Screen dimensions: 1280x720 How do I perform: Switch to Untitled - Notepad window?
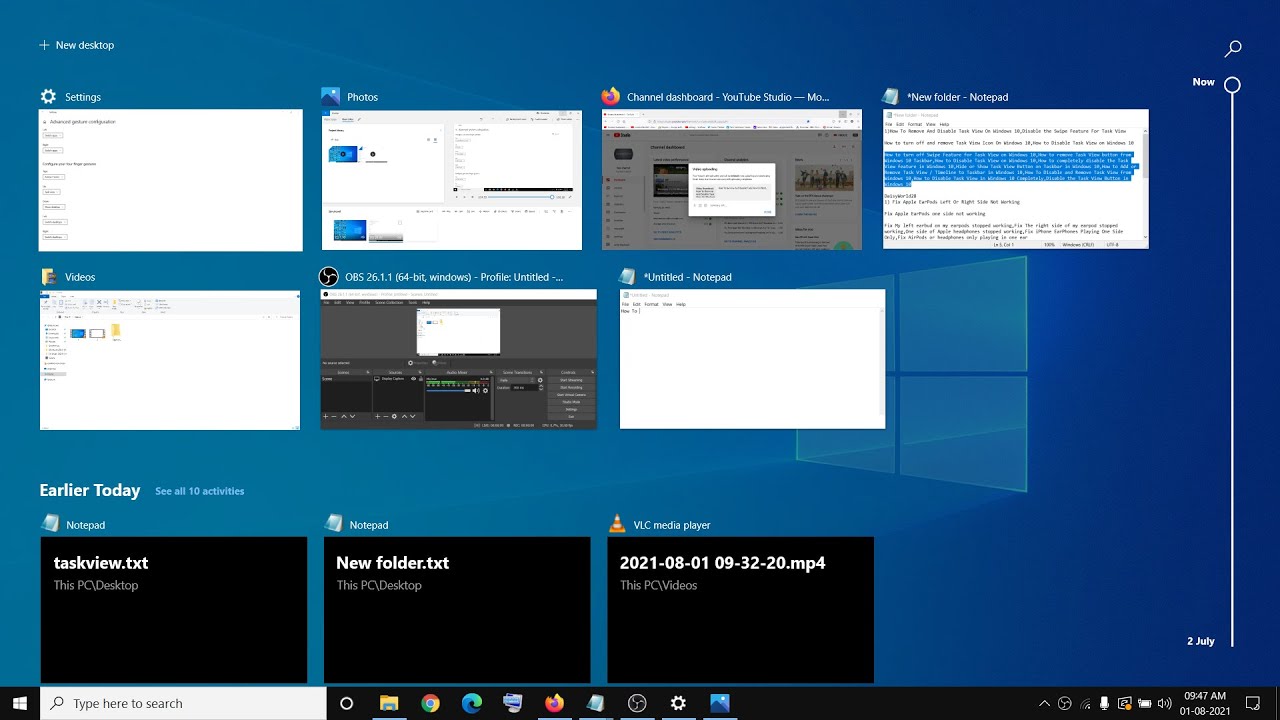(x=753, y=359)
